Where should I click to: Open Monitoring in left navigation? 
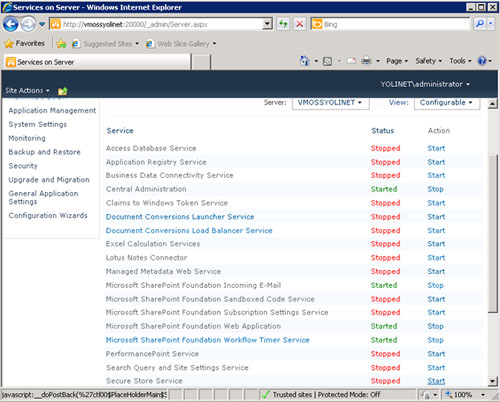point(27,138)
